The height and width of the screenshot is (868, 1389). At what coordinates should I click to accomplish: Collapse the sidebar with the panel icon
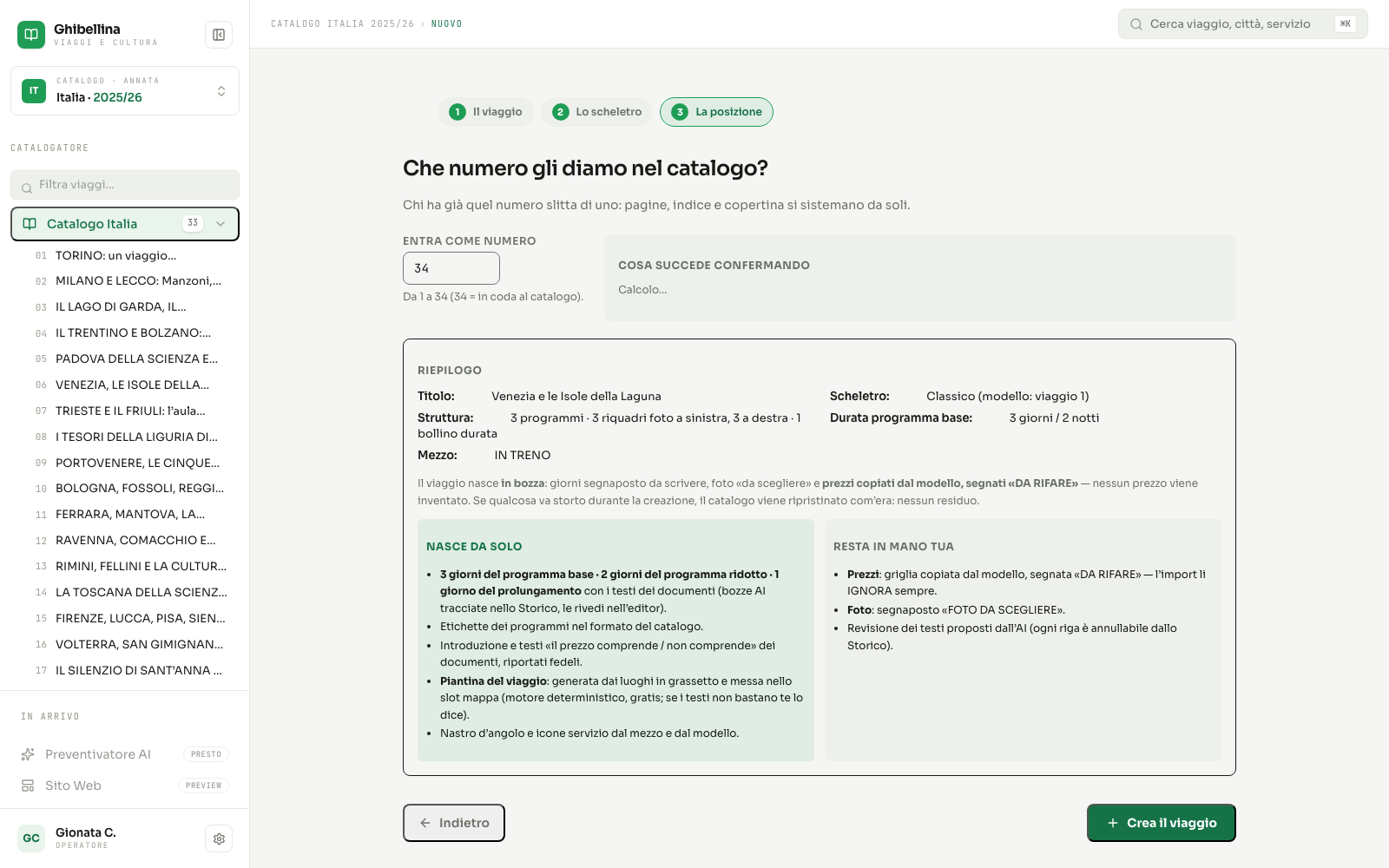[219, 35]
